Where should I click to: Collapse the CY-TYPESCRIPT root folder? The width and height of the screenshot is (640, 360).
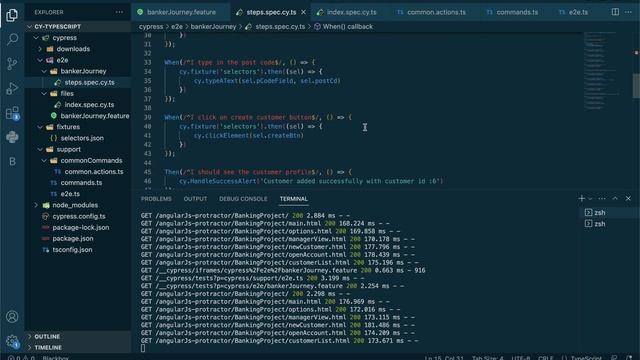pyautogui.click(x=78, y=27)
